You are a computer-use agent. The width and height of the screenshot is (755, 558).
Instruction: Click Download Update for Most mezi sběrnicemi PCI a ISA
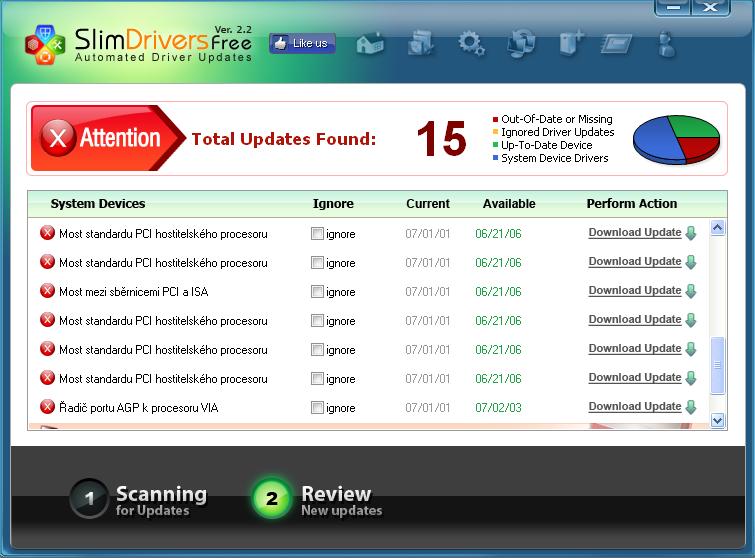(635, 290)
